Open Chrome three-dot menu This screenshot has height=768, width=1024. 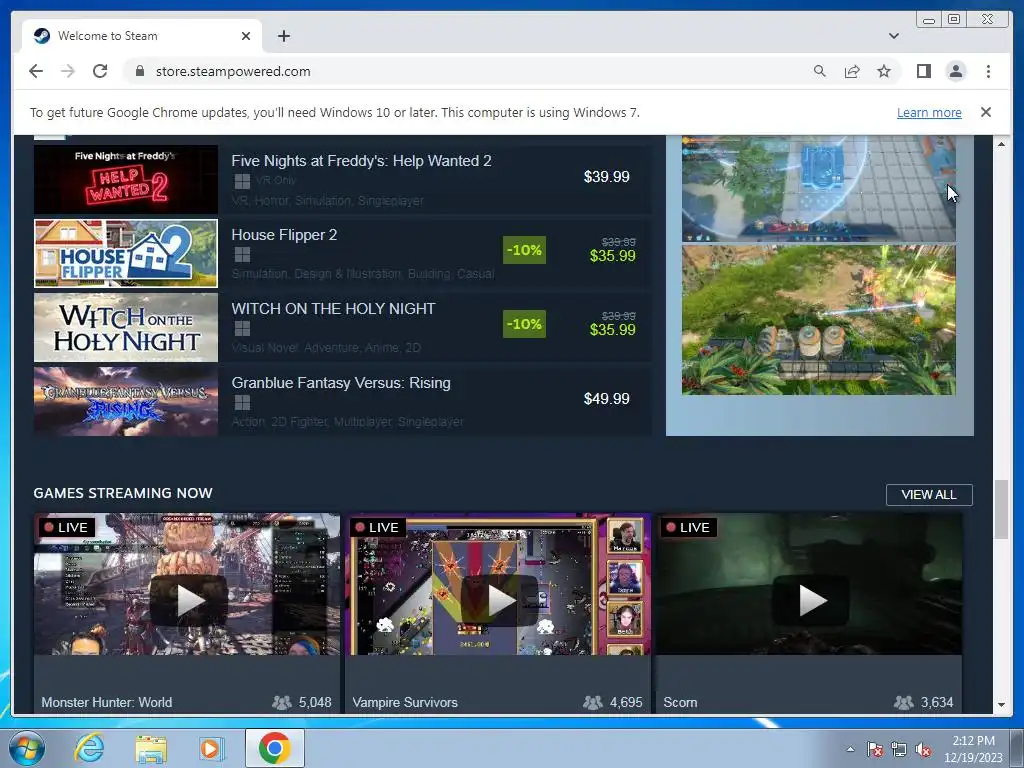pos(988,71)
